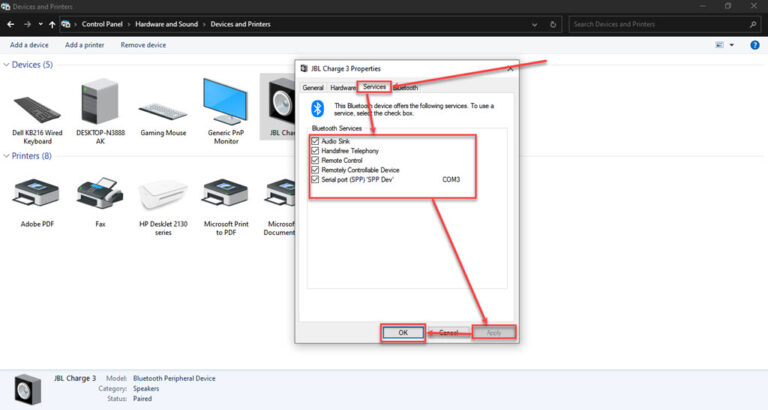Screen dimensions: 768x410
Task: Toggle the Handsfree Telephony checkbox
Action: [315, 151]
